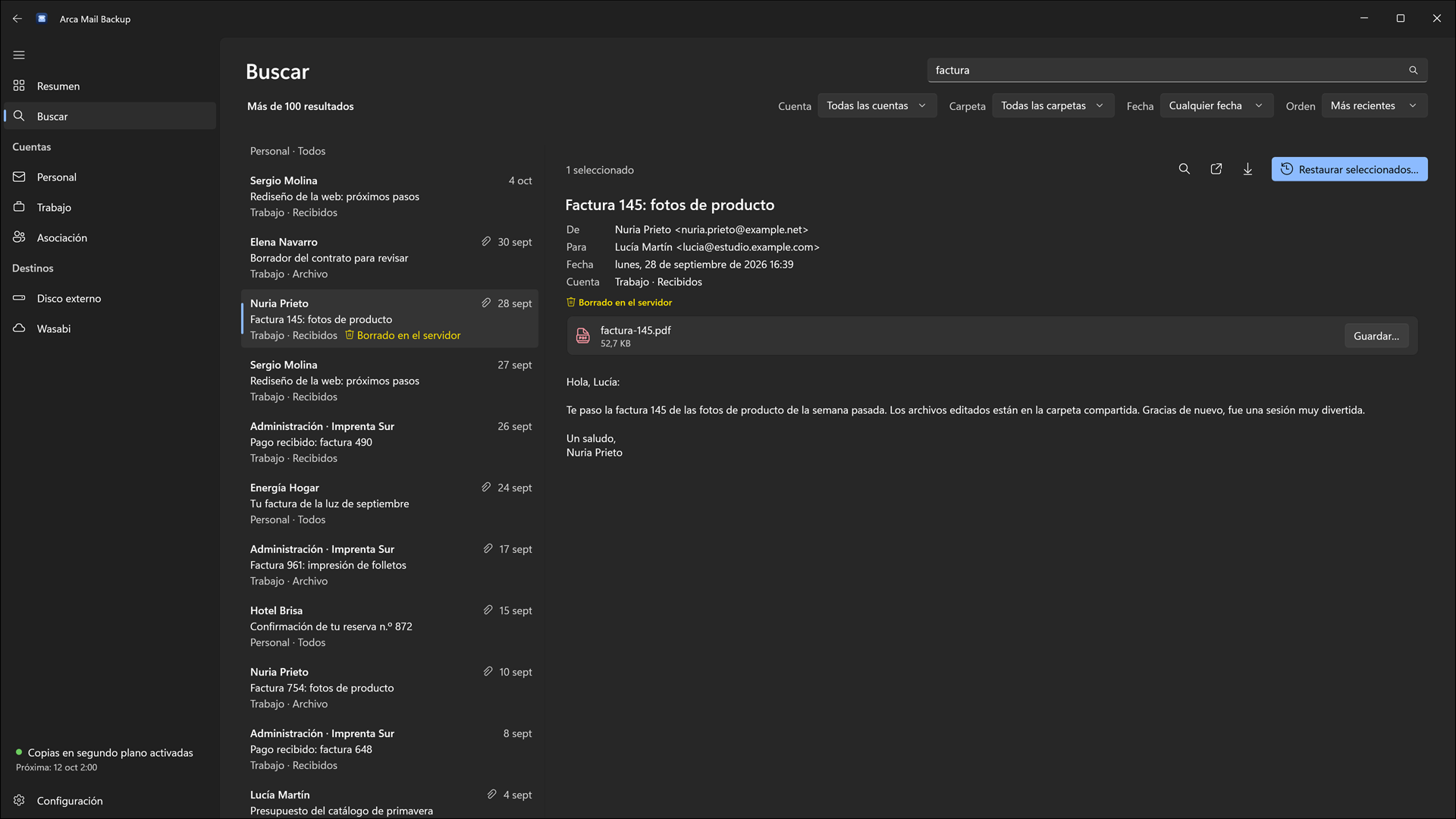Select Borrador del contrato para revisar message
1456x819 pixels.
[x=390, y=258]
